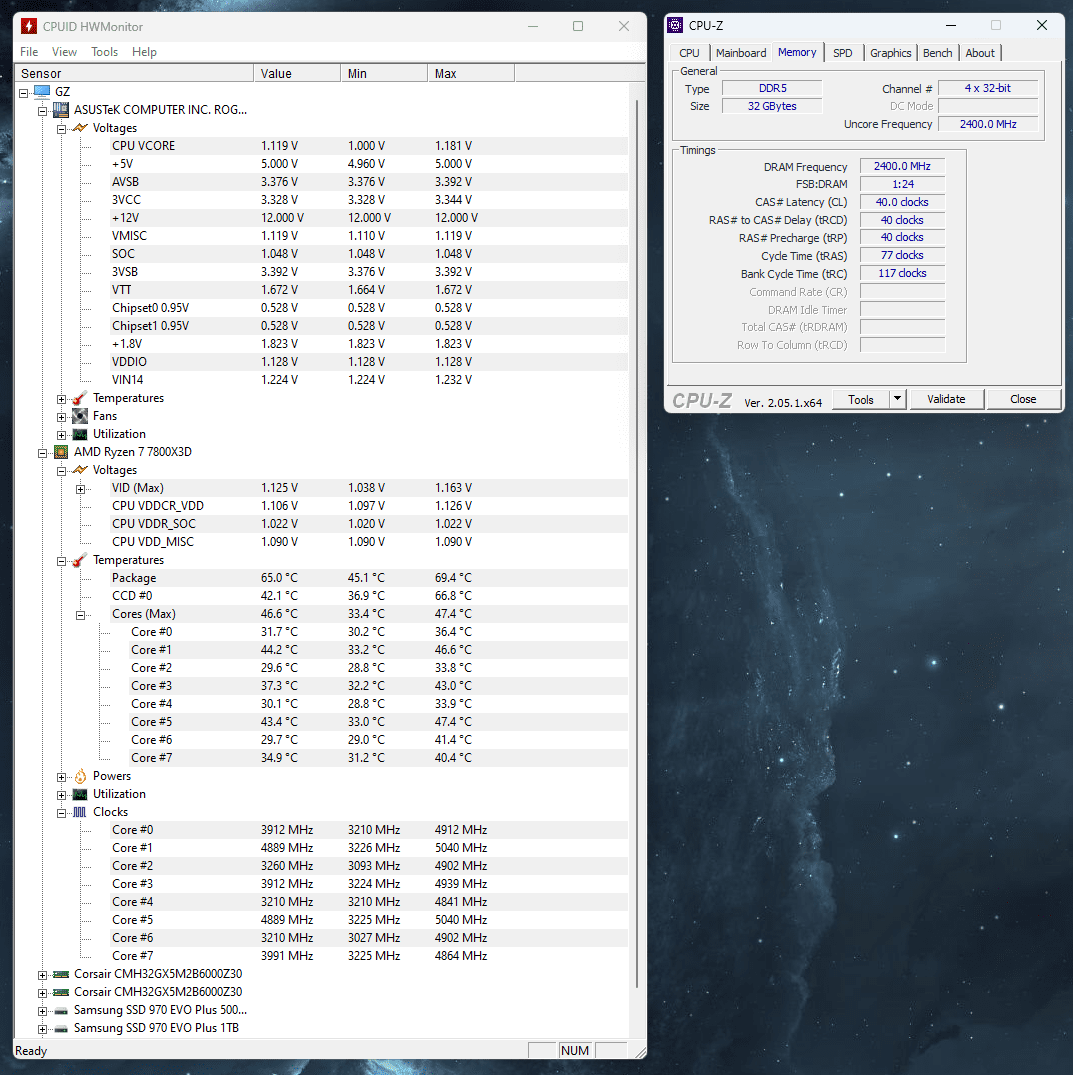The width and height of the screenshot is (1073, 1075).
Task: Expand the first Corsair CMH32GX5M2B6000Z30 node
Action: point(43,975)
